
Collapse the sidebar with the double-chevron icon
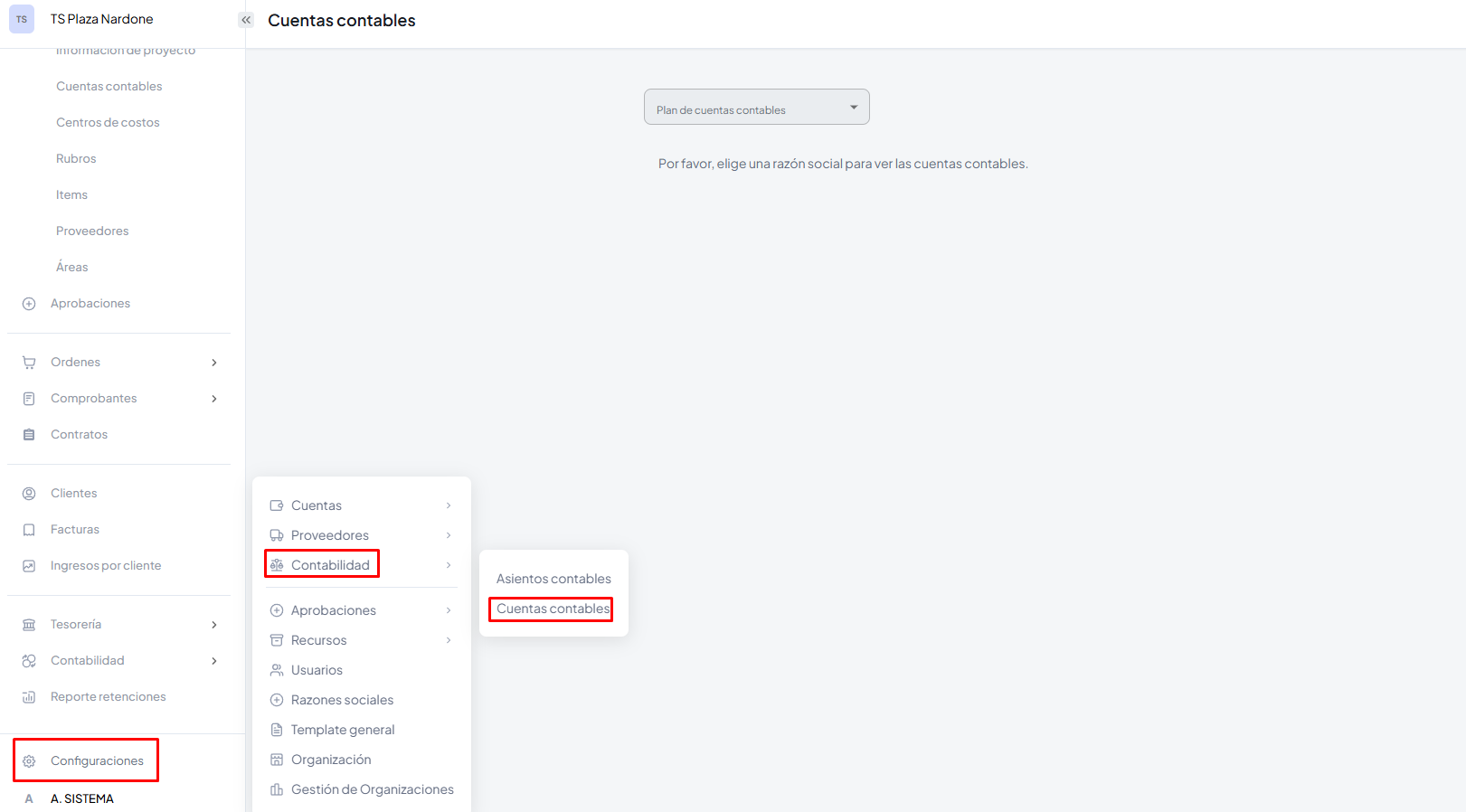pos(246,20)
